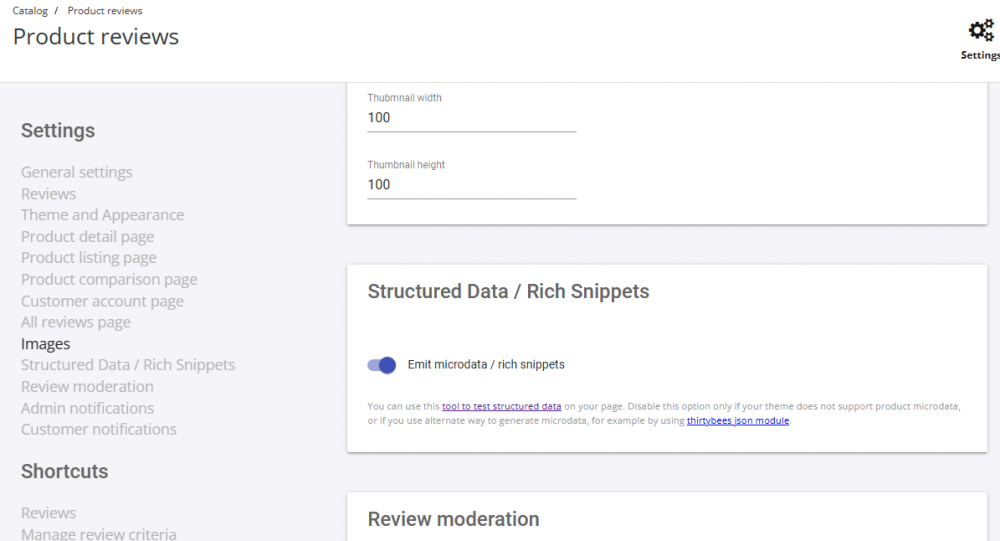Toggle Emit microdata / rich snippets switch
1000x541 pixels.
tap(382, 365)
